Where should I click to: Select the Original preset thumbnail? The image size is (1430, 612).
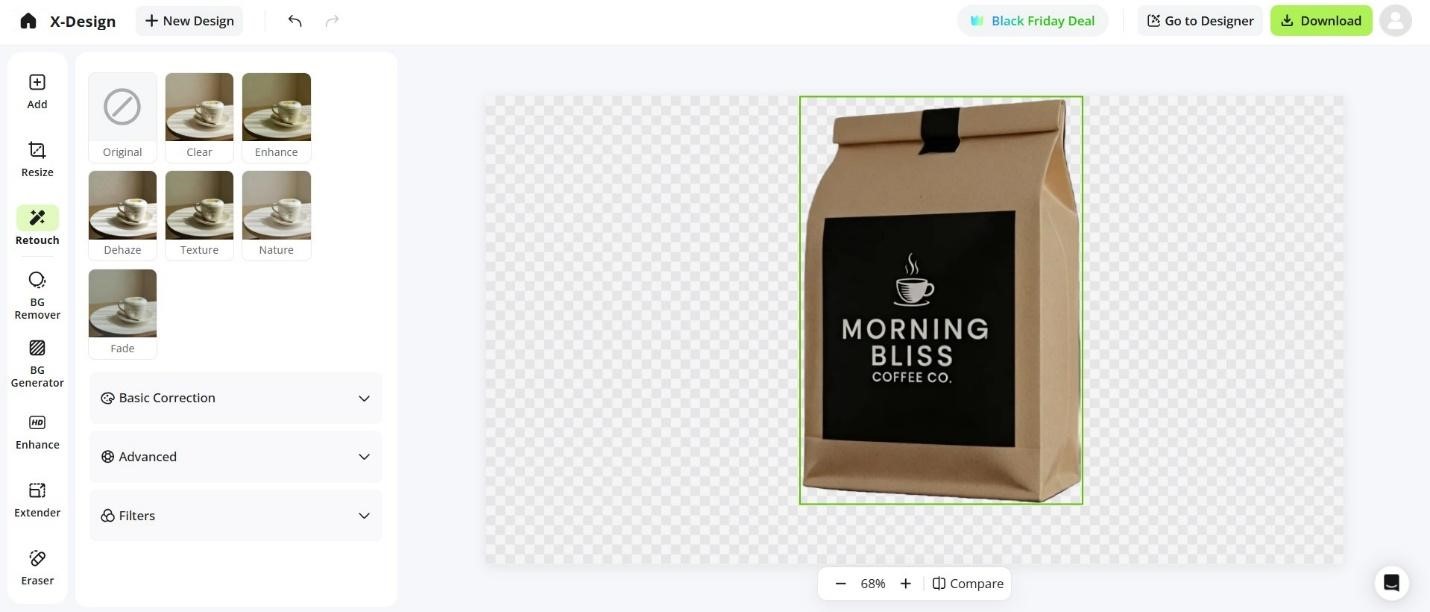[122, 117]
